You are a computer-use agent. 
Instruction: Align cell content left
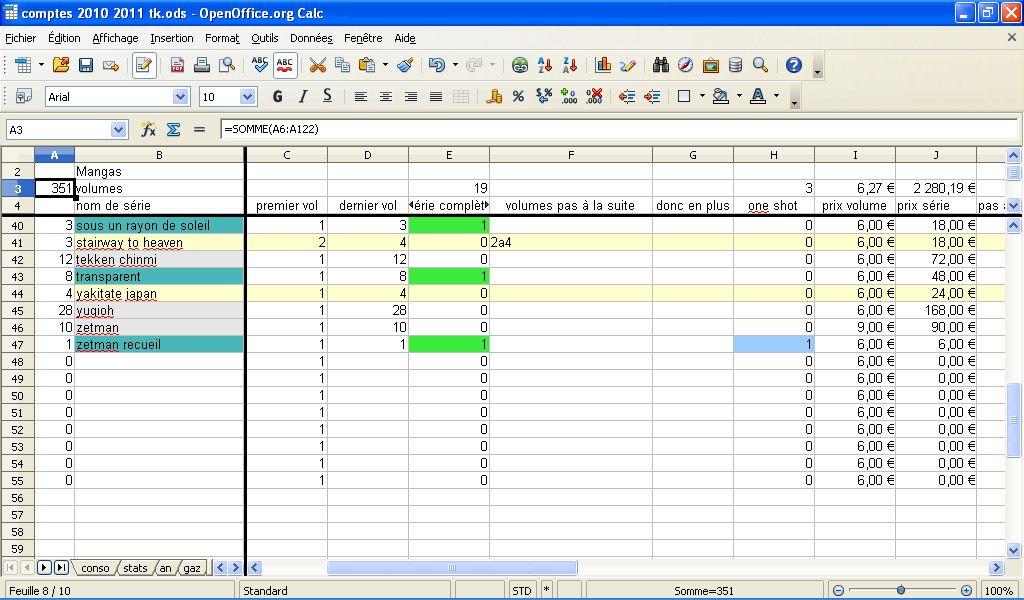pyautogui.click(x=360, y=97)
